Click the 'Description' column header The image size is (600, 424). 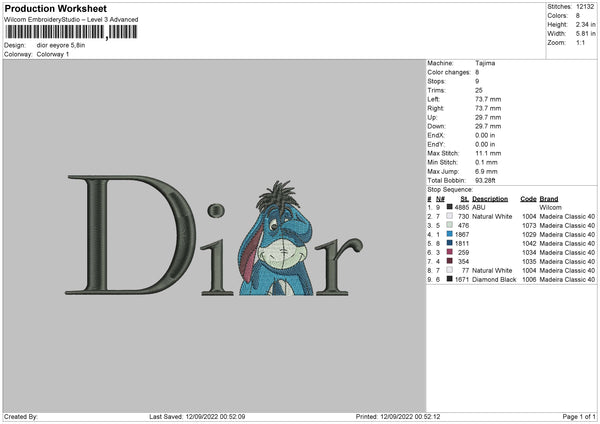(490, 199)
